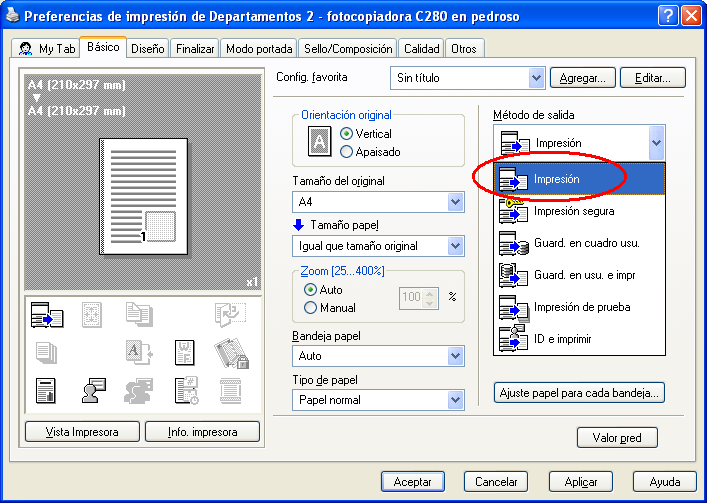Open the Config. favorita dropdown

(536, 78)
